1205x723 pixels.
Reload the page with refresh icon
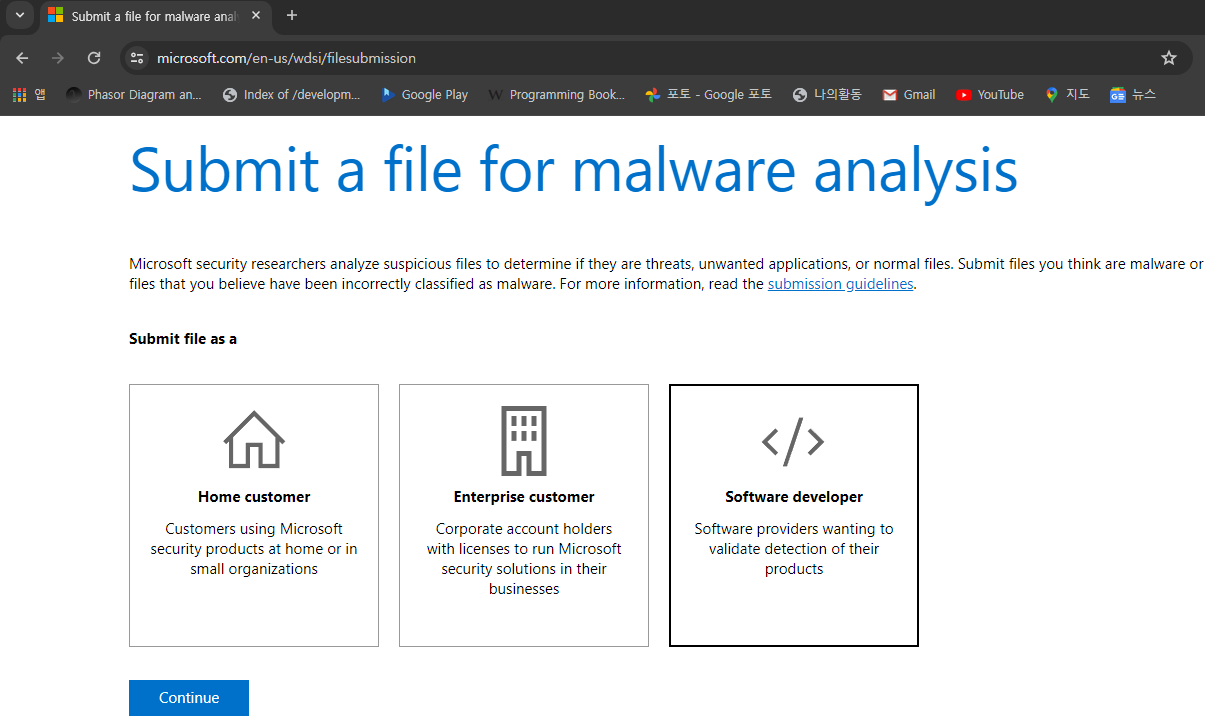coord(94,58)
